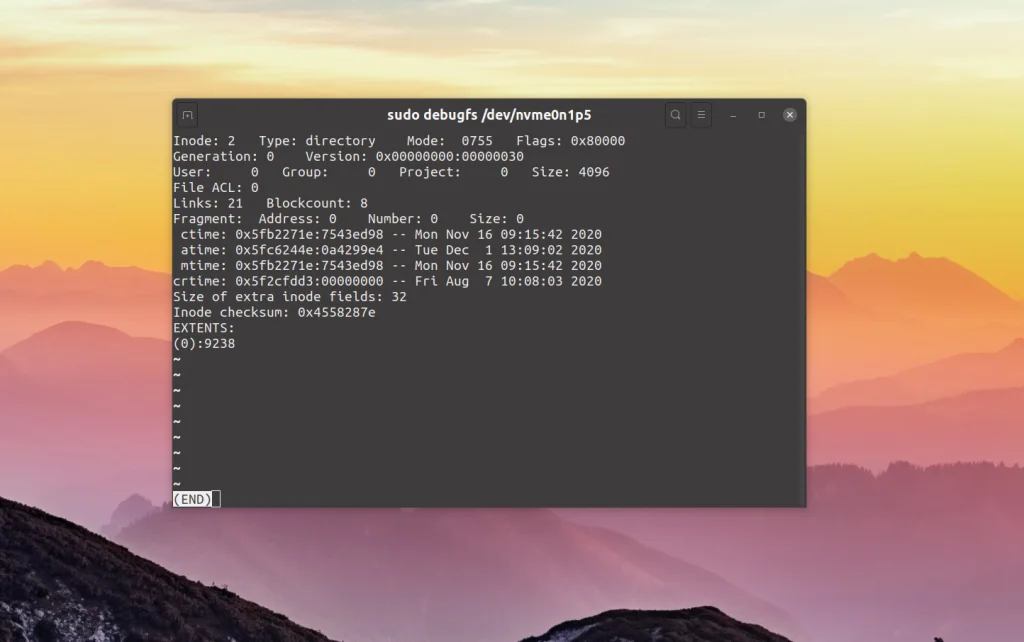Click the tab adder icon top left
The height and width of the screenshot is (642, 1024).
[186, 114]
